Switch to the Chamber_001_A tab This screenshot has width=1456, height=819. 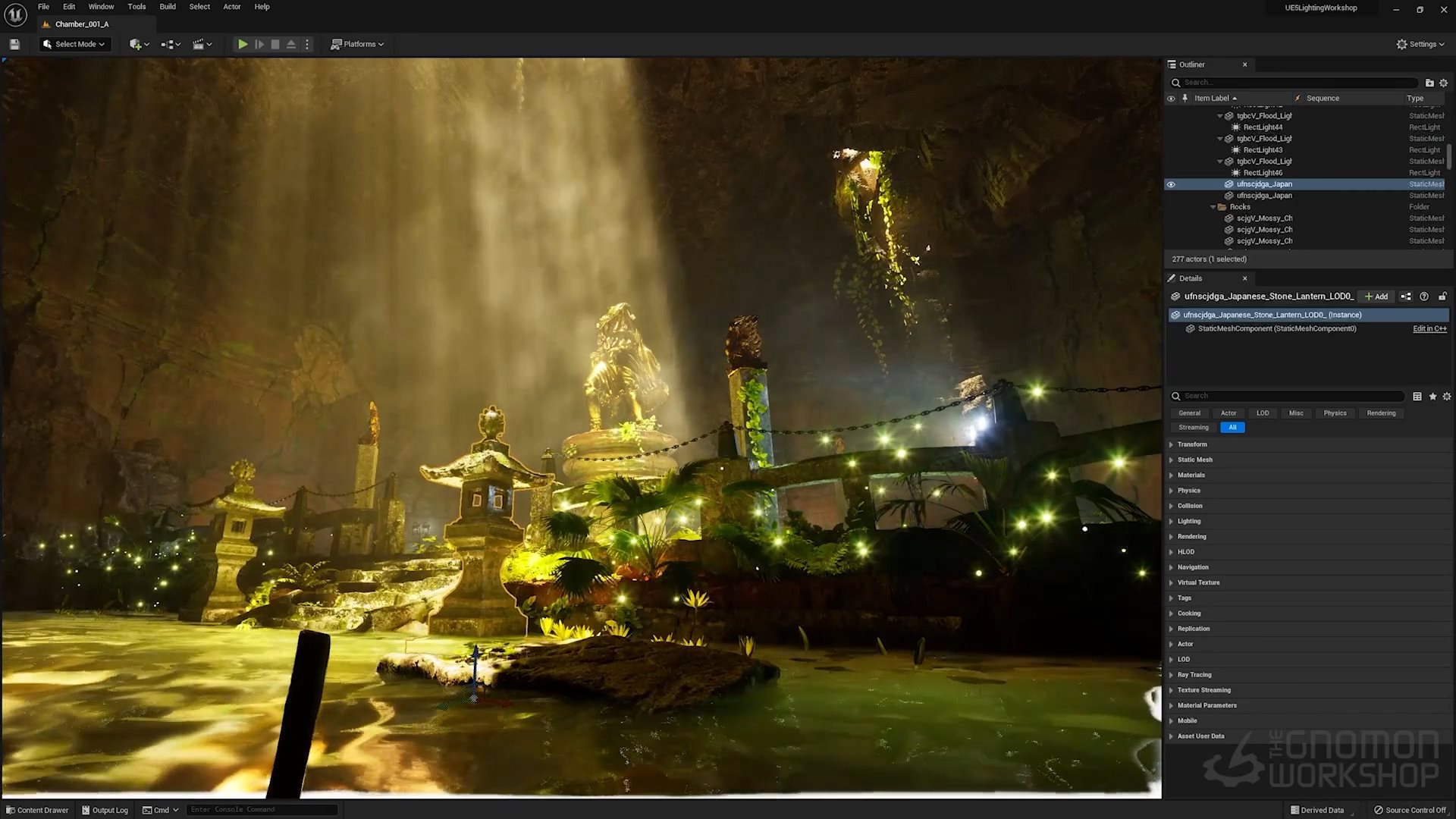pyautogui.click(x=81, y=24)
